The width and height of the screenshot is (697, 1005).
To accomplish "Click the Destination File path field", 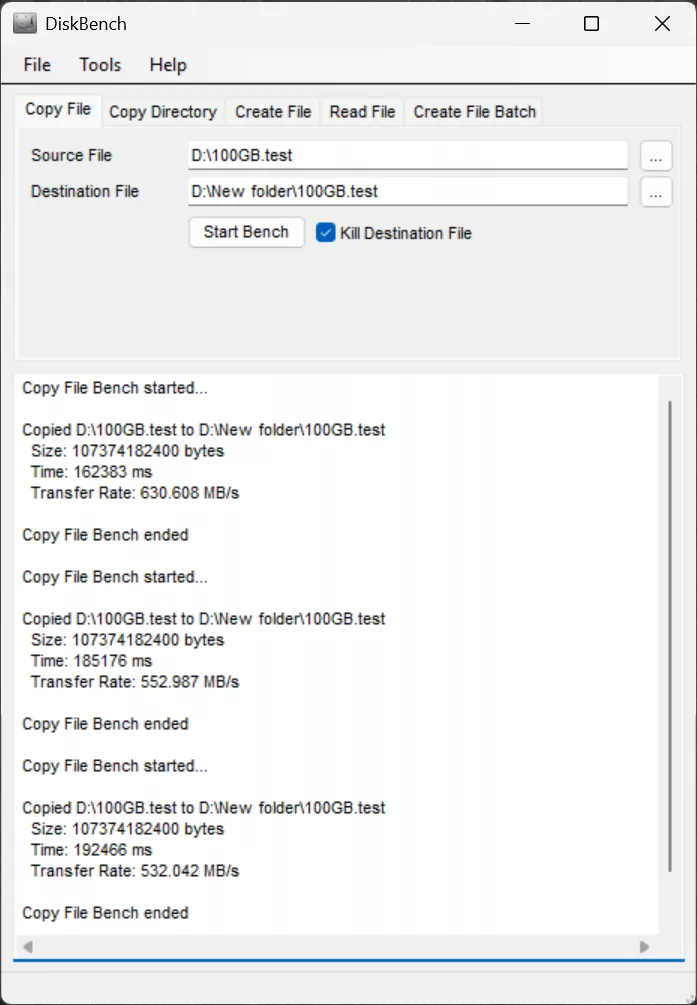I will point(408,192).
